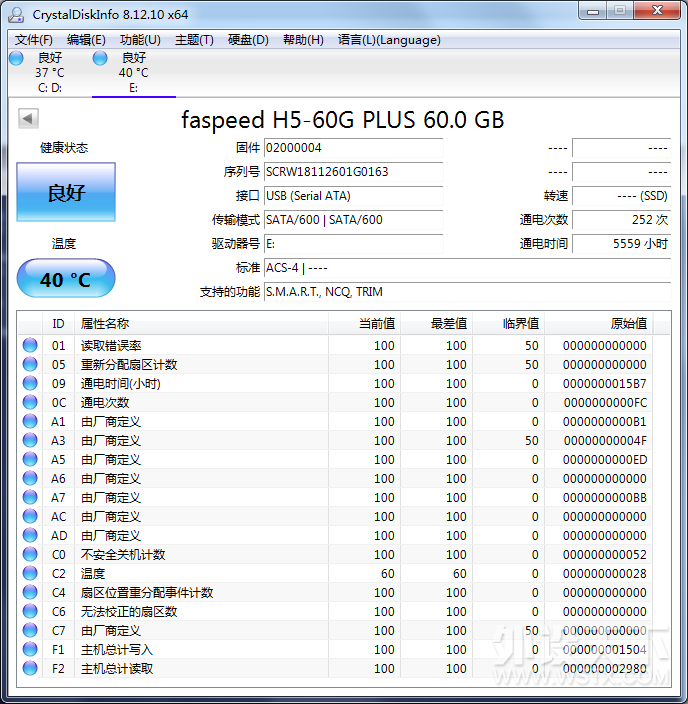Click the serial number field SCRW18112601G0163
This screenshot has width=688, height=704.
tap(353, 172)
